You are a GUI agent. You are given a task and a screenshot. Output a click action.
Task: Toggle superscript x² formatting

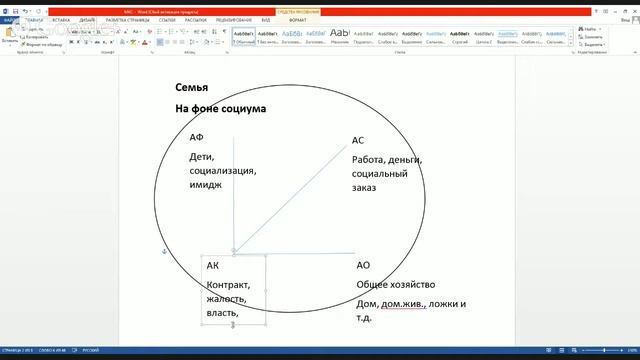tap(111, 42)
